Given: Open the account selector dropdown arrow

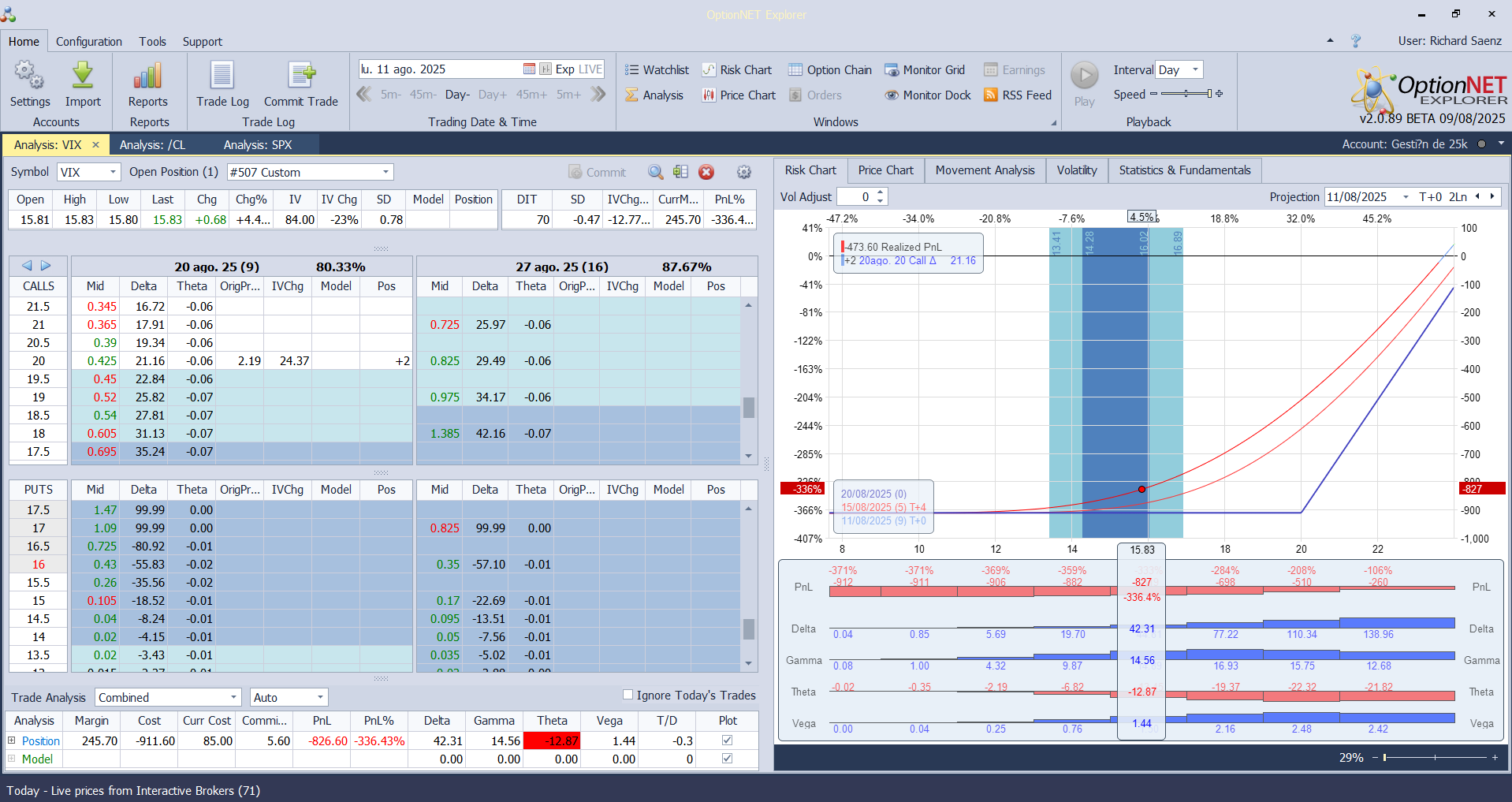Looking at the screenshot, I should click(x=1501, y=144).
